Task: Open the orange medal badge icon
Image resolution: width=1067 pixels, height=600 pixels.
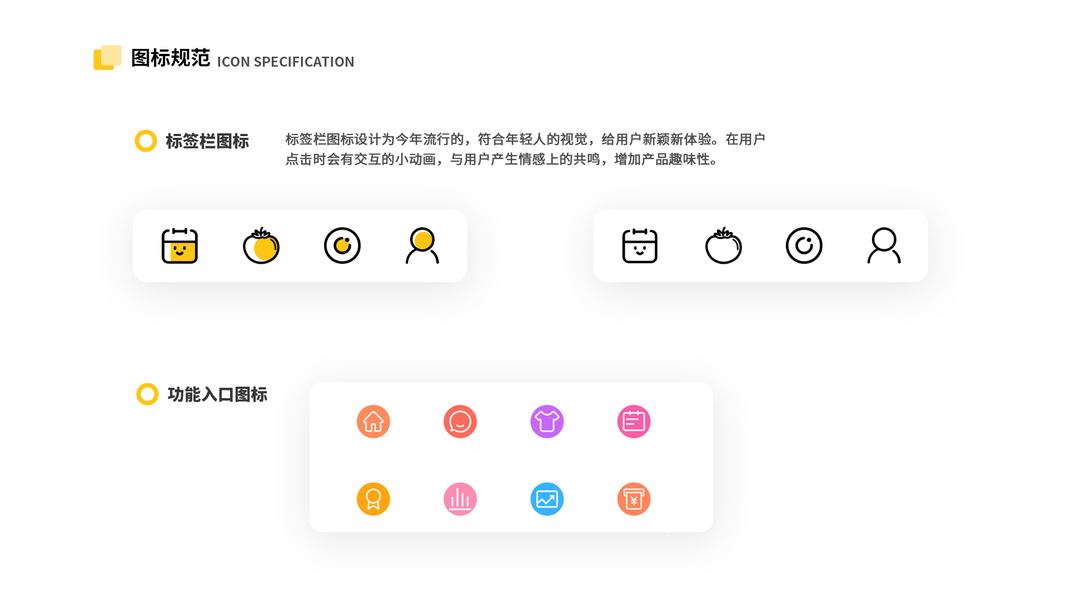Action: 374,499
